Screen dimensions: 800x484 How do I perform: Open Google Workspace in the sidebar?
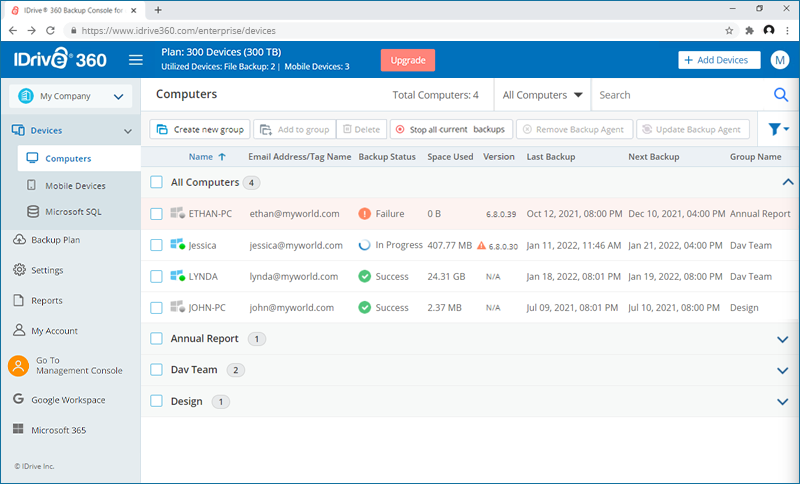(68, 400)
